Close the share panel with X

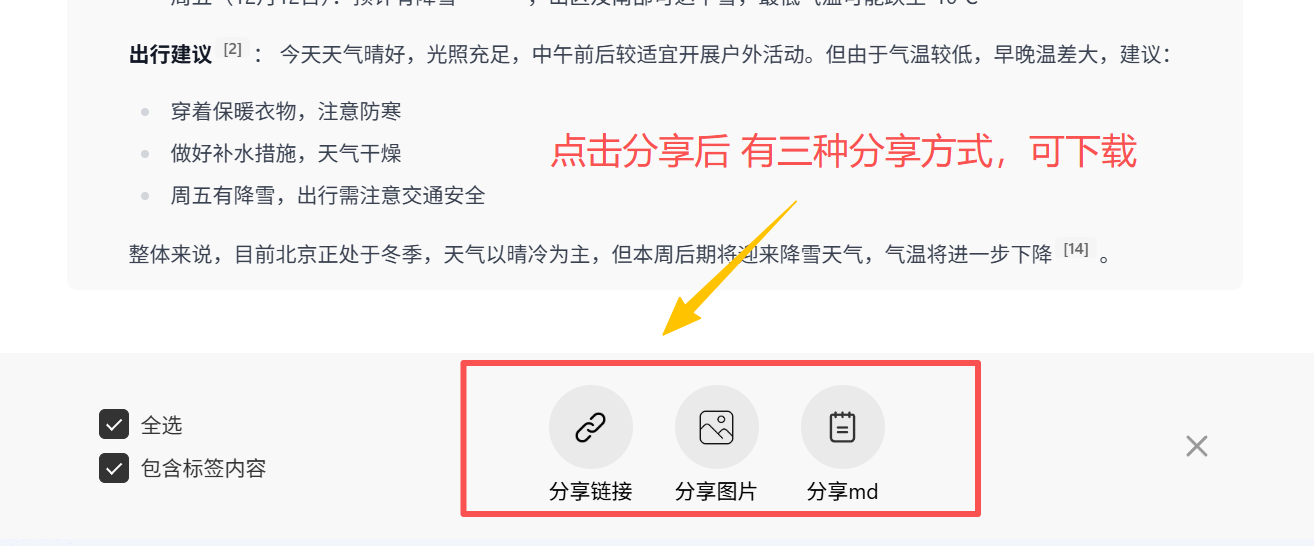coord(1197,446)
